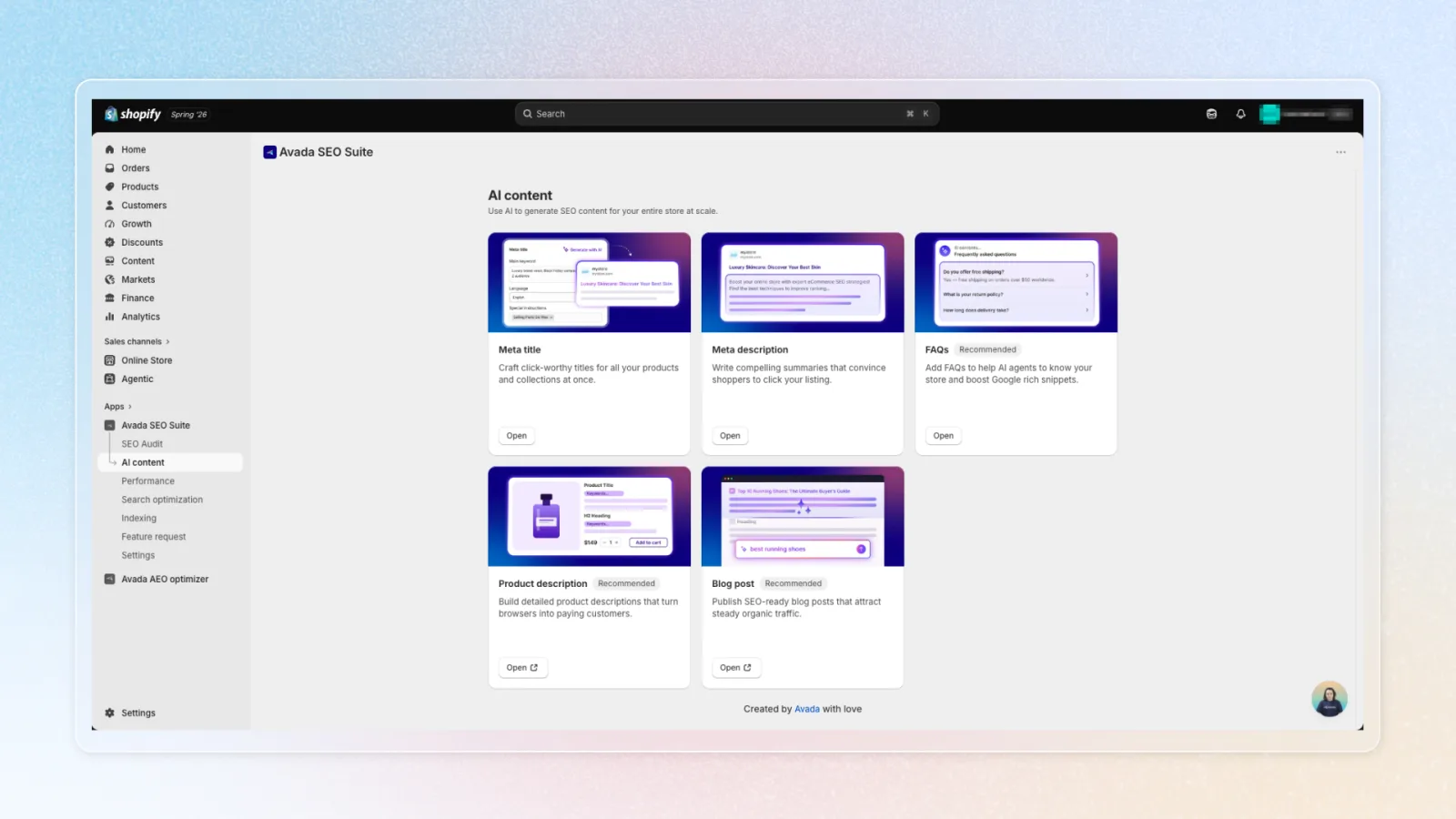
Task: Click the Recommended badge beside FAQs
Action: pyautogui.click(x=987, y=349)
